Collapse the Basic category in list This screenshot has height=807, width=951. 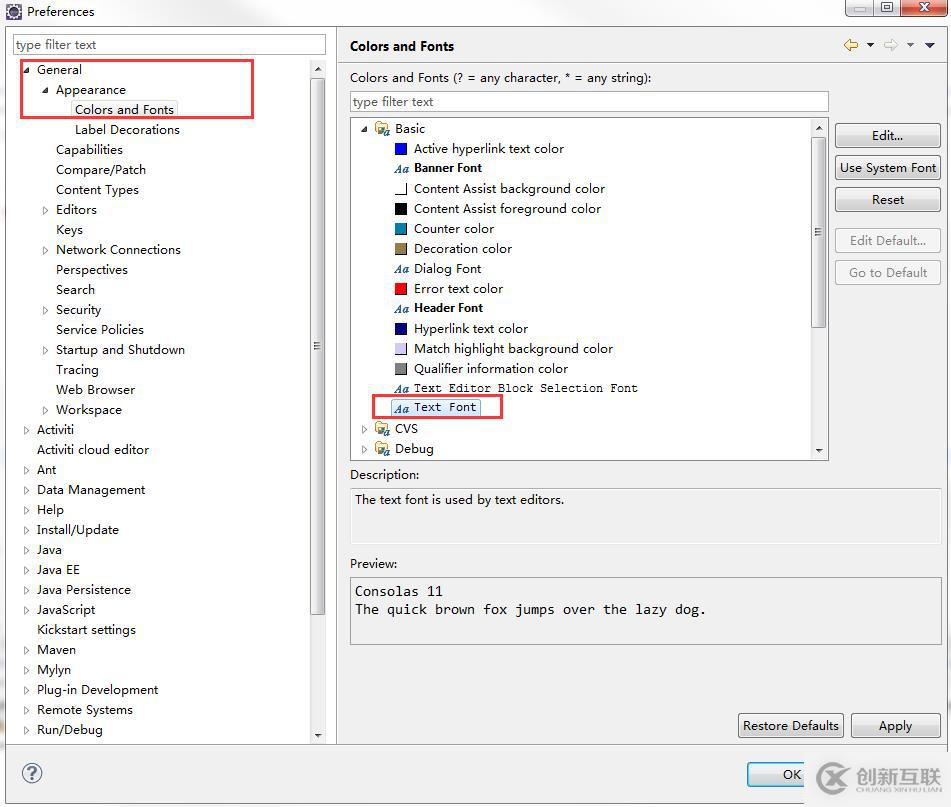(365, 129)
